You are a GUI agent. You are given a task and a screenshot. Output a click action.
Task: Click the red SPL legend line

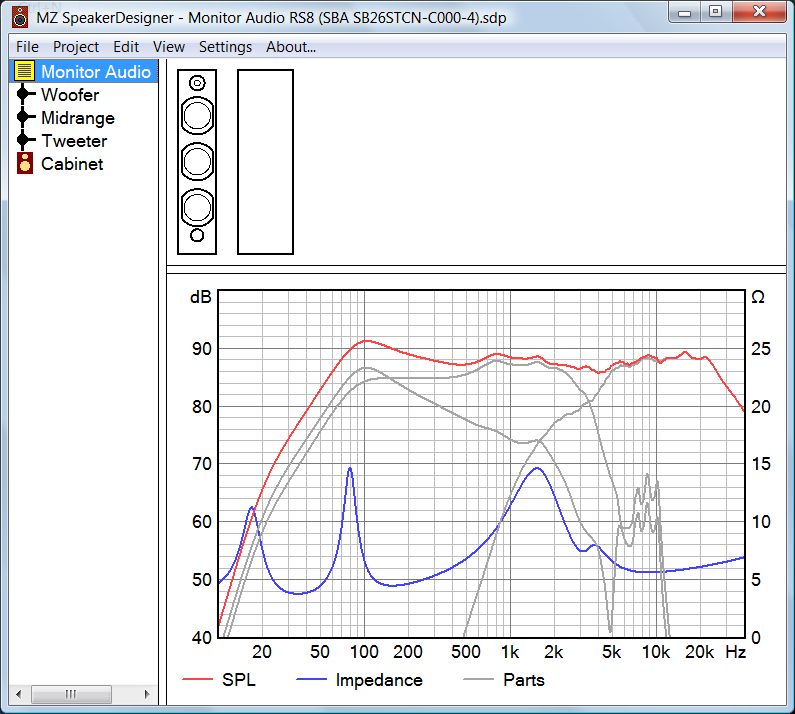(197, 680)
